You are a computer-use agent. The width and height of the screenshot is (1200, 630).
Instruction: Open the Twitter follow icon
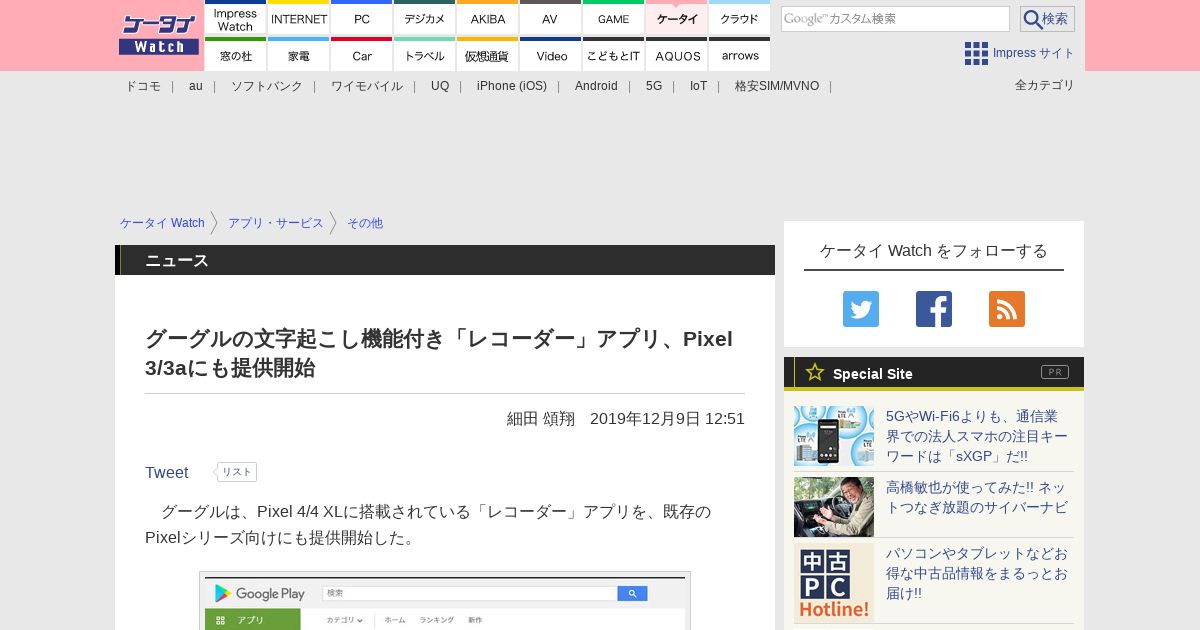click(861, 309)
